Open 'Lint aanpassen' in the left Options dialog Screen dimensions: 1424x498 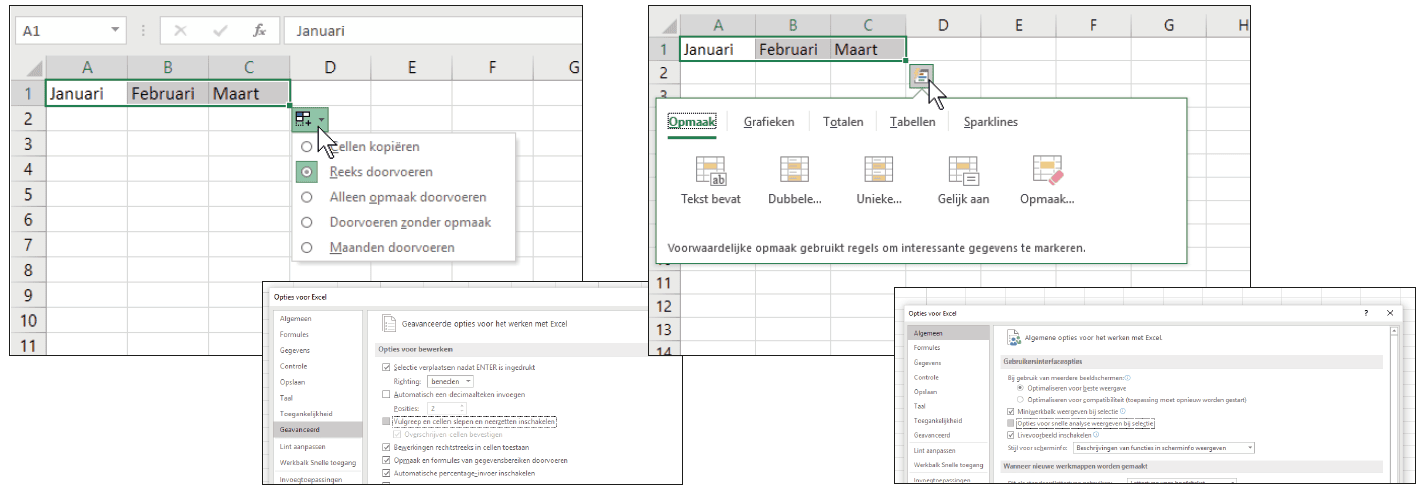pyautogui.click(x=318, y=446)
